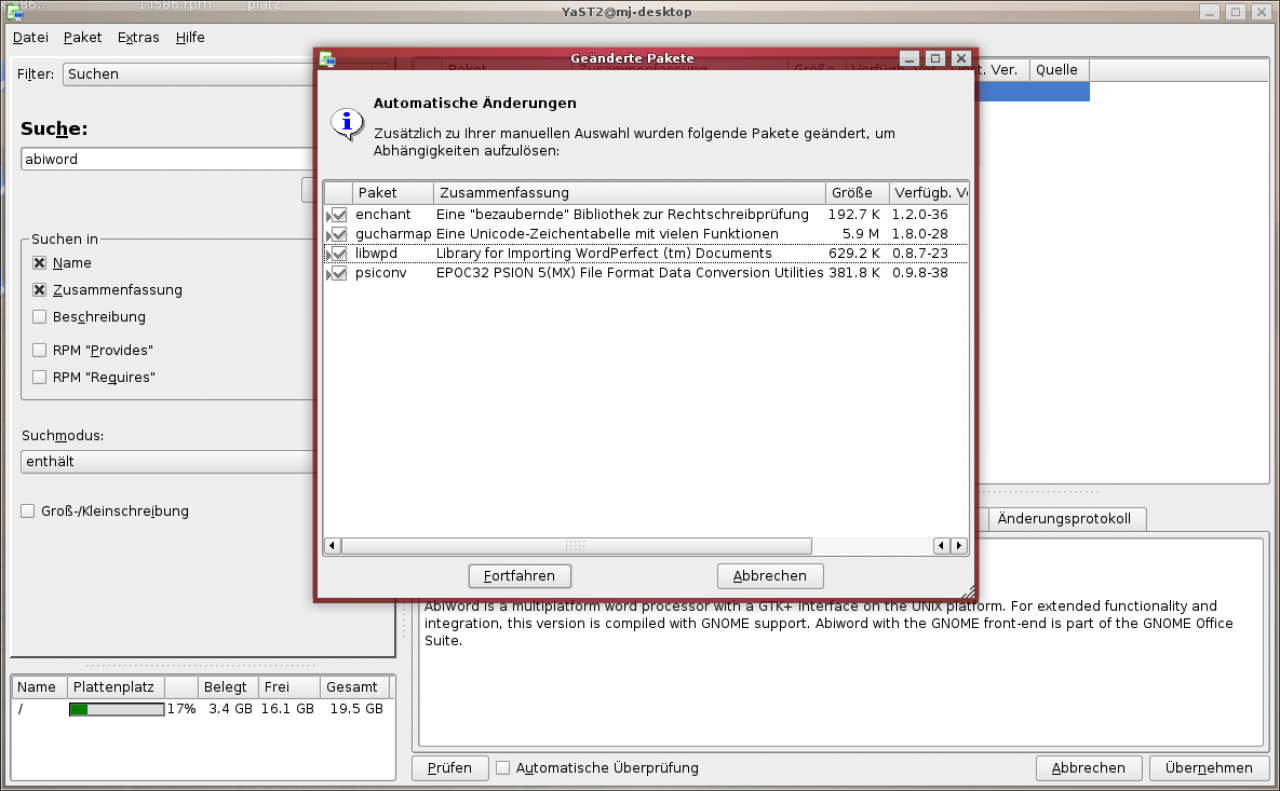The width and height of the screenshot is (1280, 791).
Task: Enable RPM "Provides" search option
Action: (x=39, y=351)
